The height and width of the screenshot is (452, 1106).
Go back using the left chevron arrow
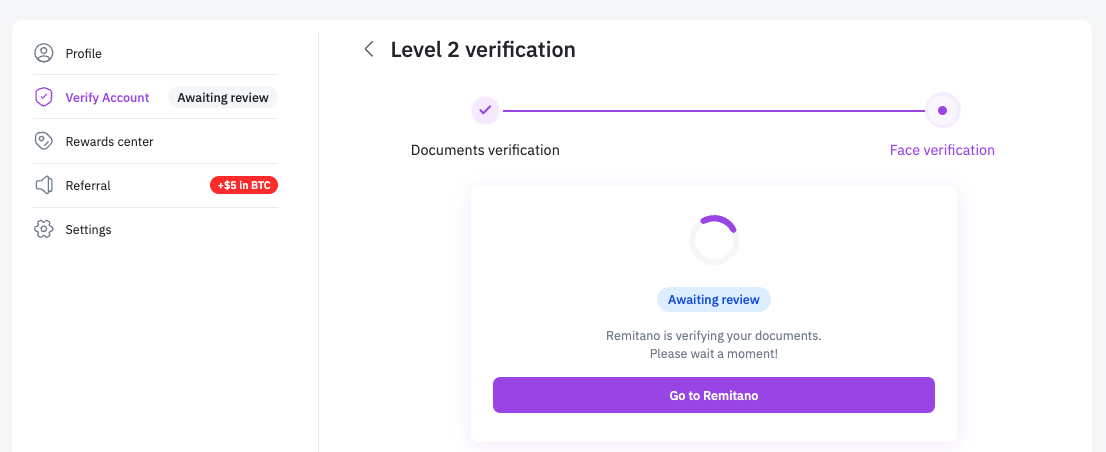point(369,49)
